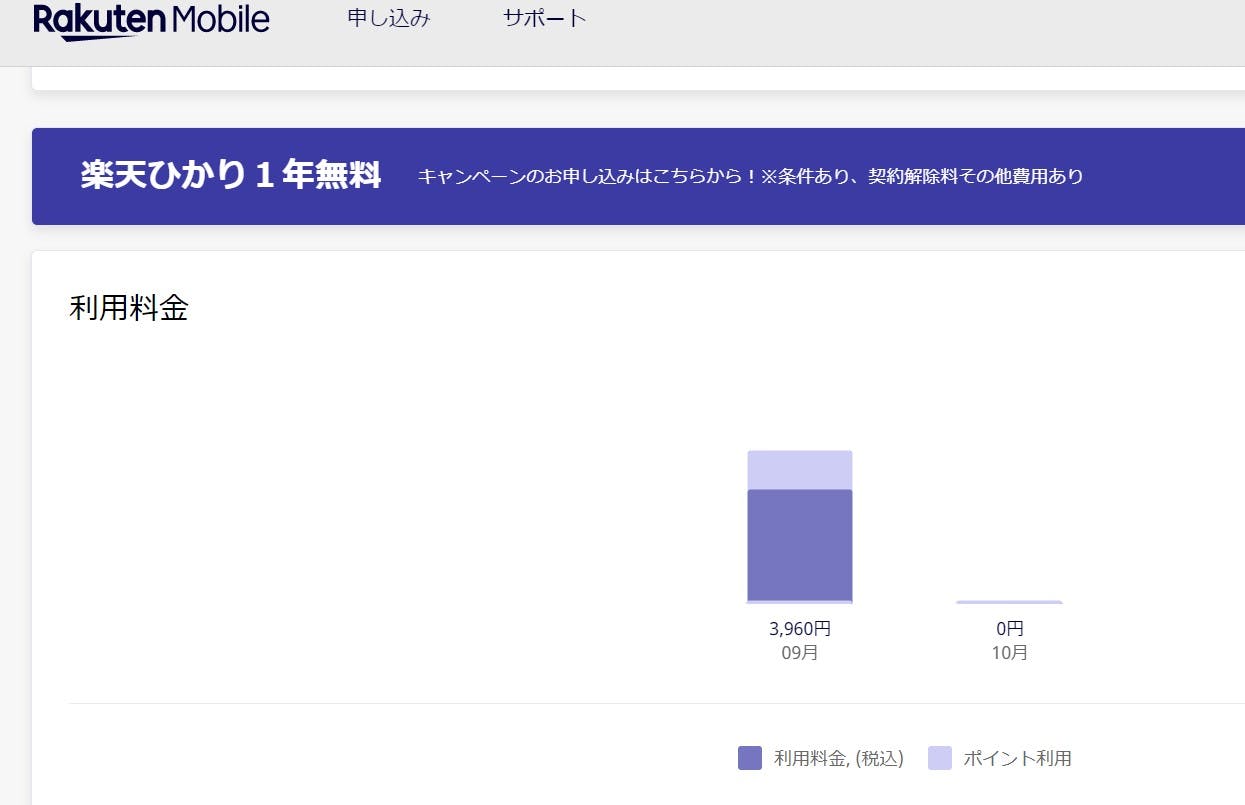Click the flat October bar in chart
This screenshot has width=1245, height=805.
pos(1009,602)
